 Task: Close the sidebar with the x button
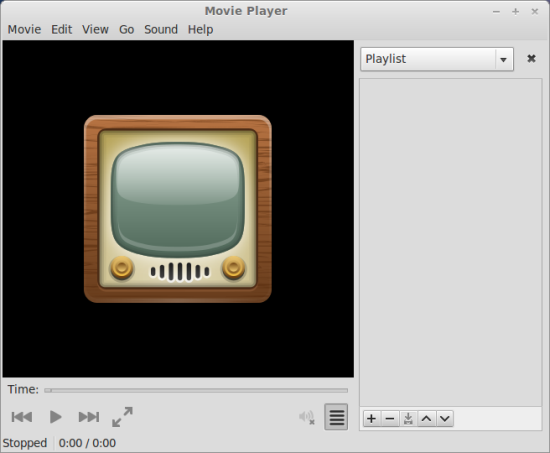(x=531, y=59)
